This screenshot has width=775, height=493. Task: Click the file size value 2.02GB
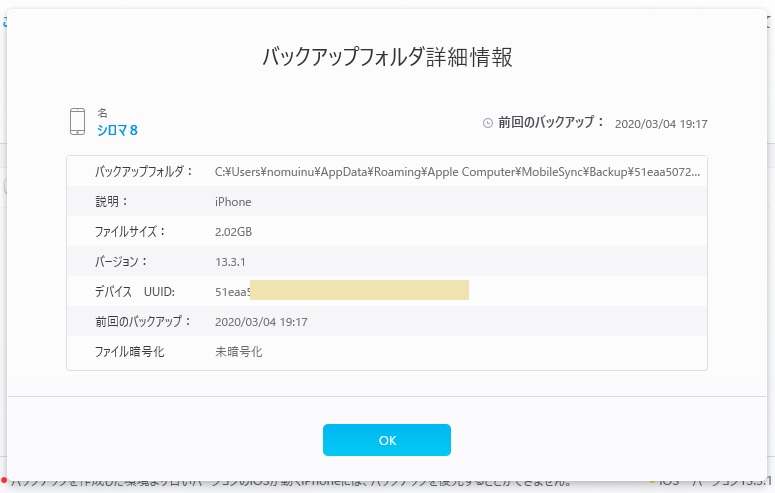(x=233, y=231)
